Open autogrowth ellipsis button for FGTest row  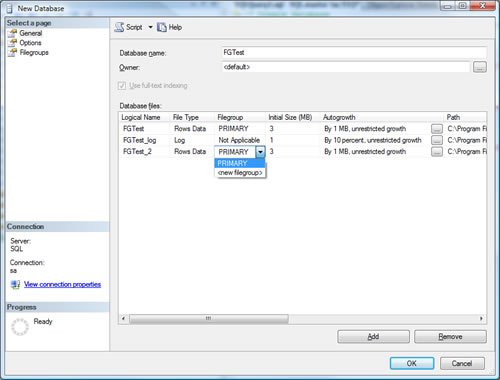pyautogui.click(x=437, y=129)
